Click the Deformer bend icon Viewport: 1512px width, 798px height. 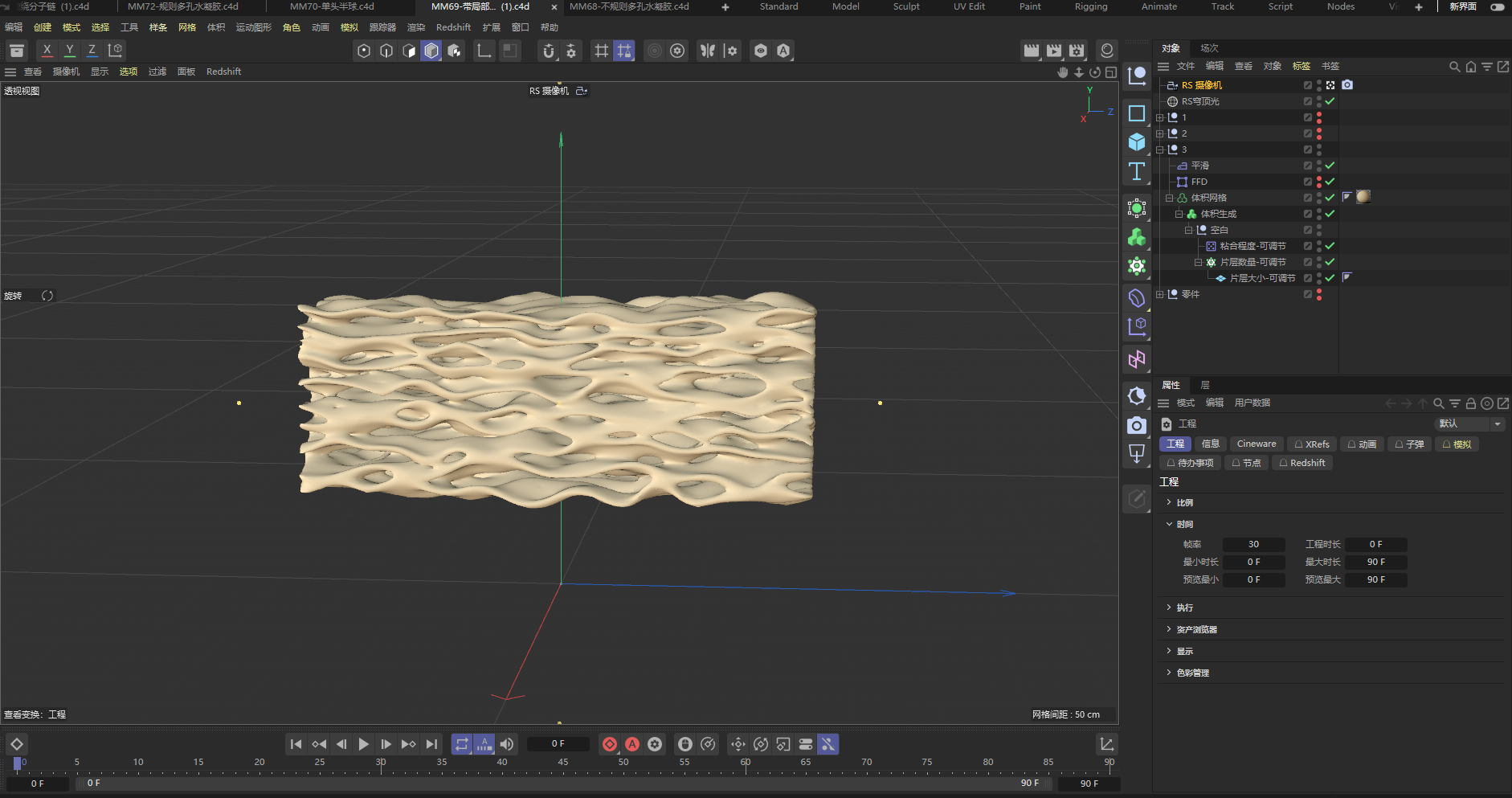click(x=1137, y=298)
